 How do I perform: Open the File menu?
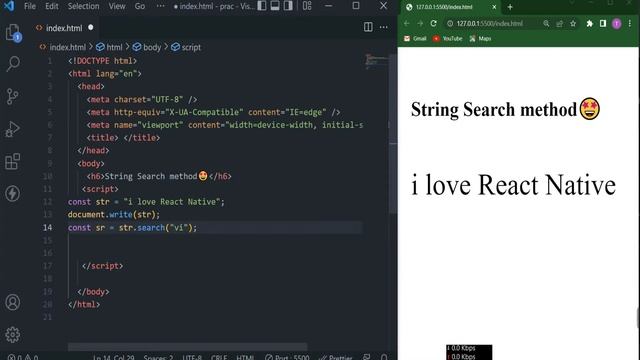coord(30,6)
